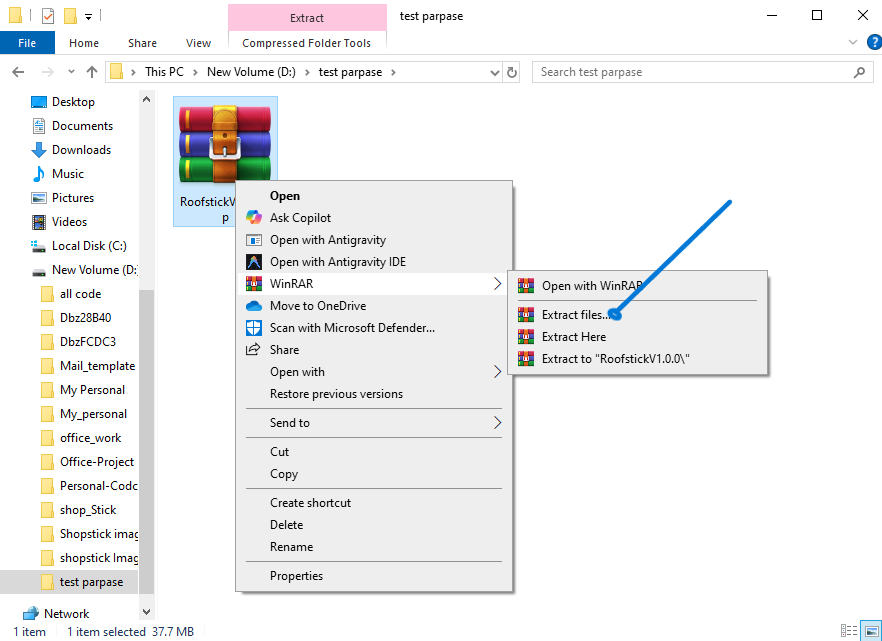The width and height of the screenshot is (882, 641).
Task: Click the Share icon in context menu
Action: click(254, 350)
